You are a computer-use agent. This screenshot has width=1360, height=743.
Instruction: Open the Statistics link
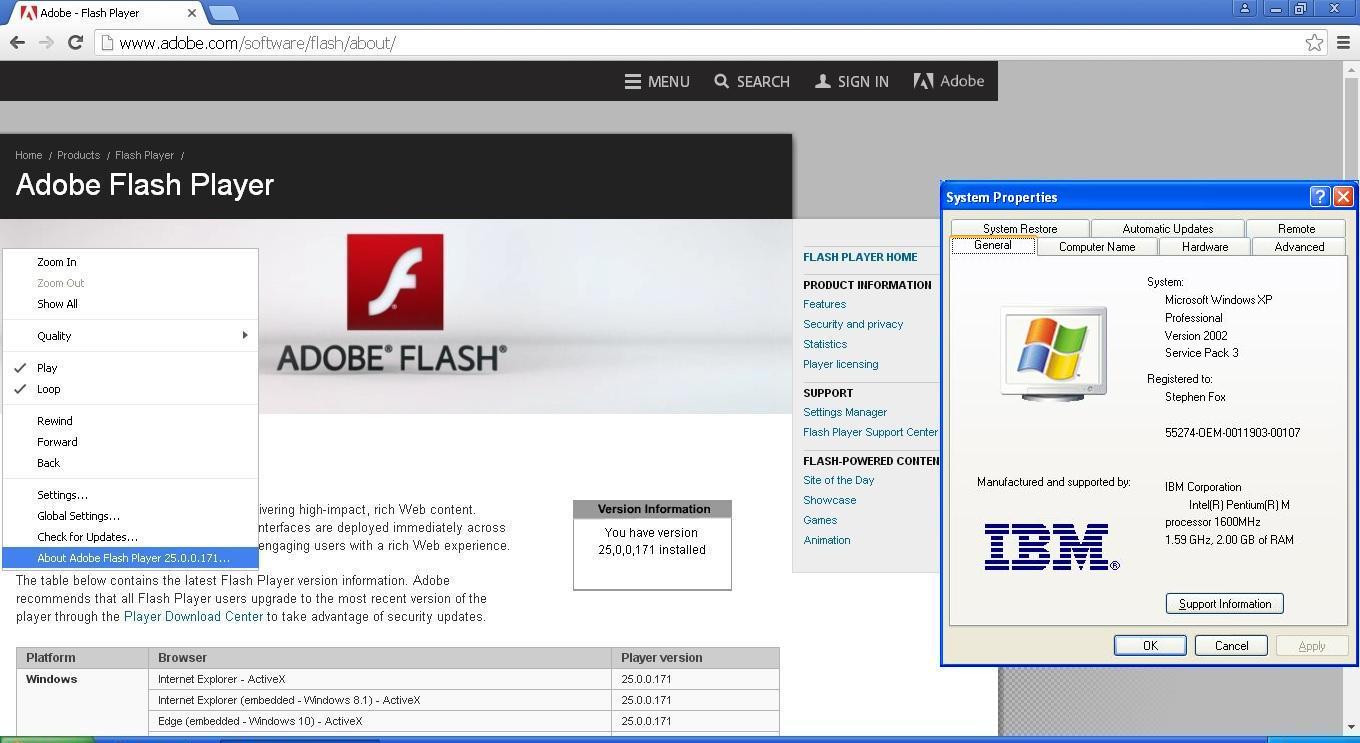[825, 344]
